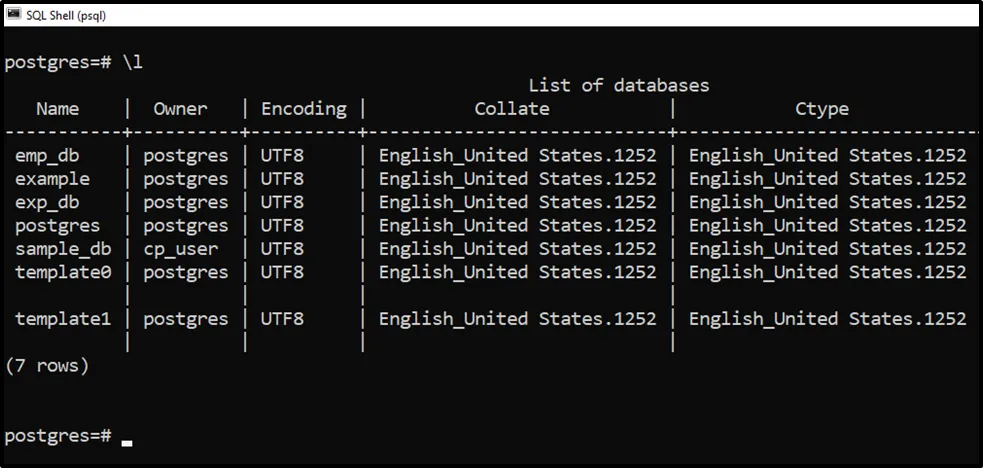983x468 pixels.
Task: Select the example database name
Action: [x=52, y=179]
